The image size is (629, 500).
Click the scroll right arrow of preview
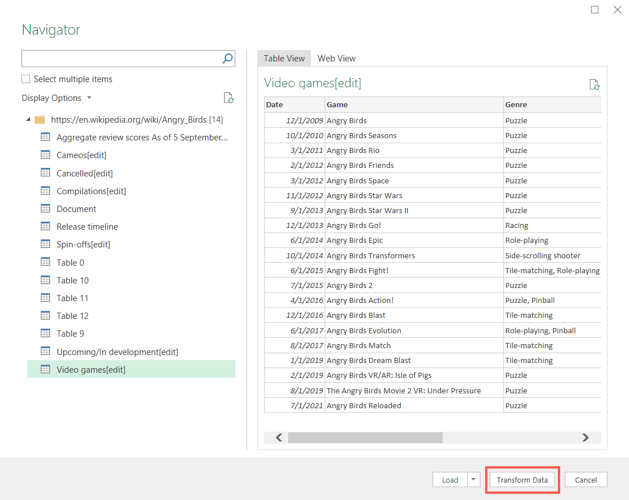[x=586, y=437]
